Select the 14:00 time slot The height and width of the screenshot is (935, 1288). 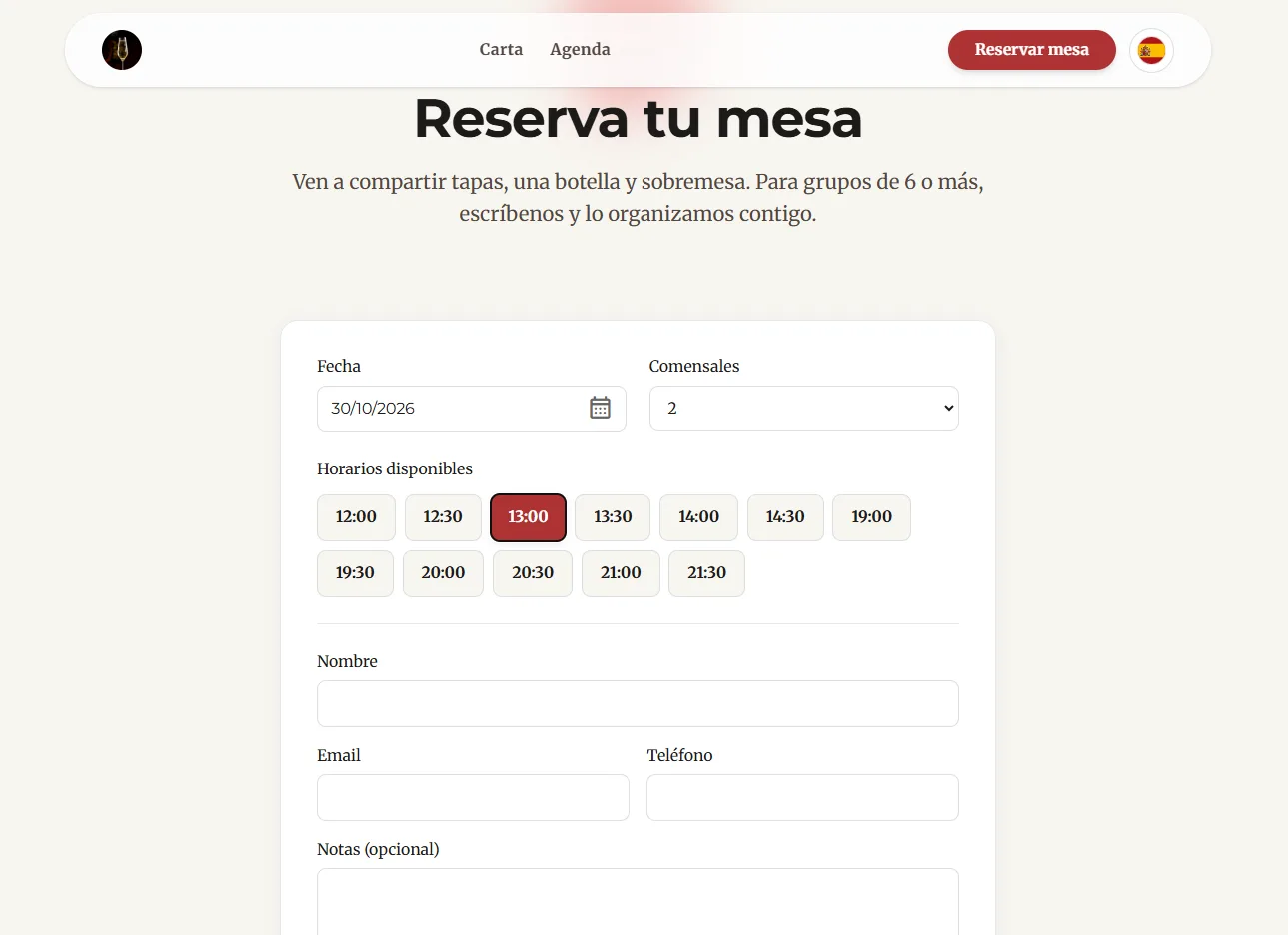[x=698, y=517]
